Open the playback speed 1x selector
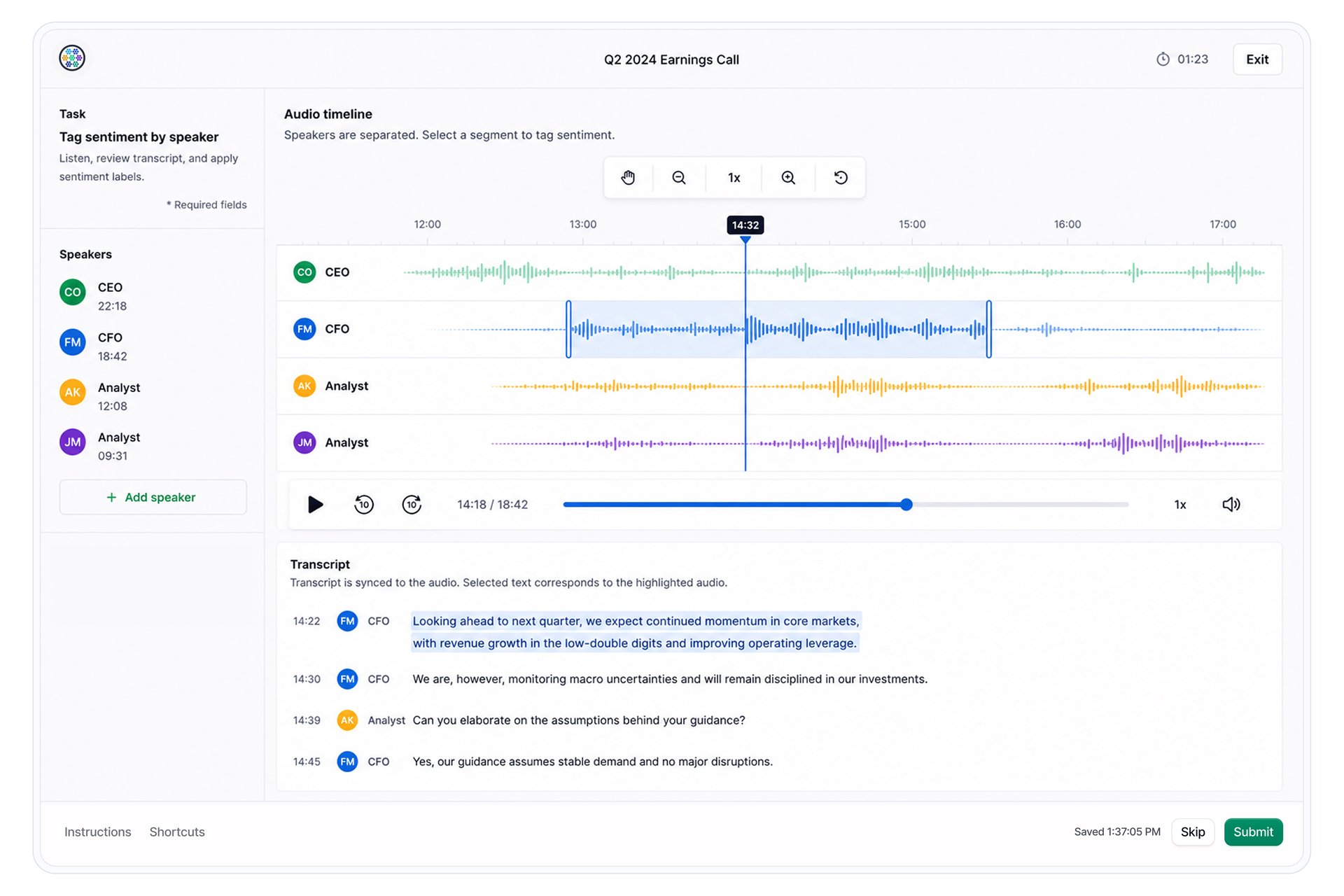This screenshot has width=1344, height=896. (x=1180, y=505)
